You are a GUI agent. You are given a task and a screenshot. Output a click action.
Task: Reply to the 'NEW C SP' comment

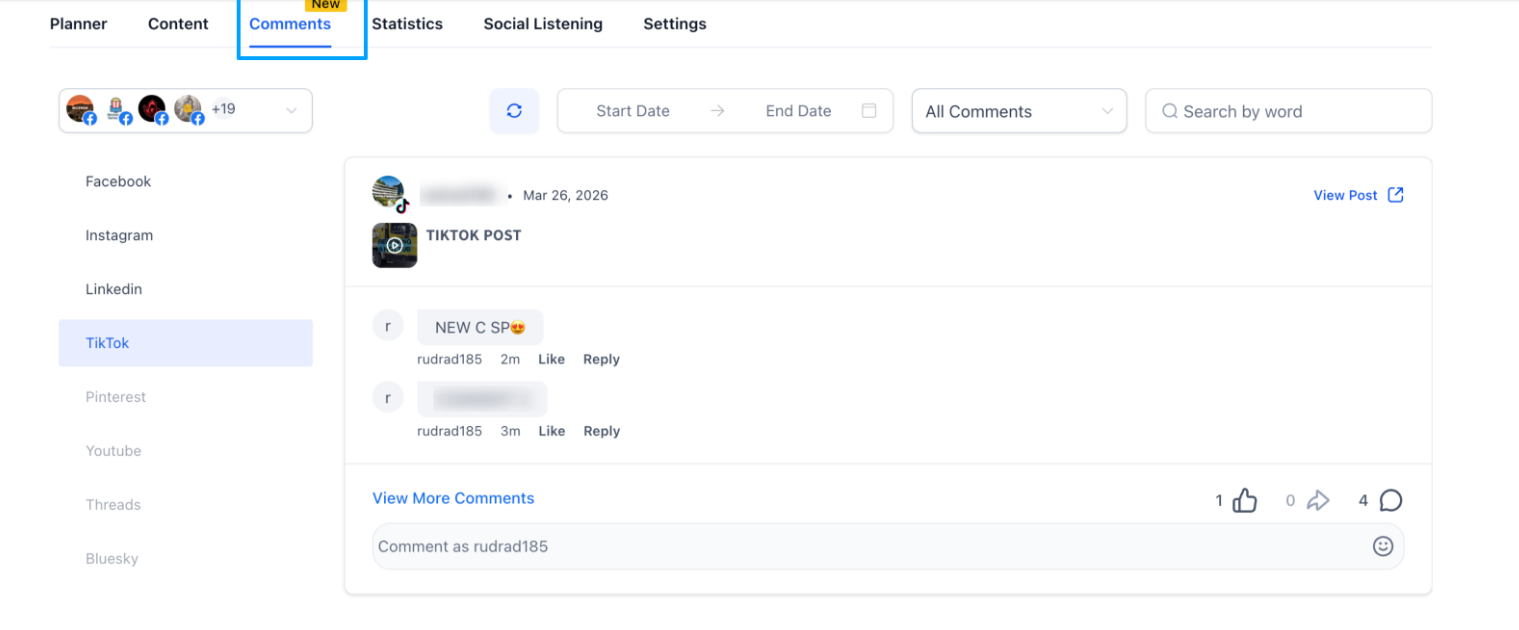601,359
